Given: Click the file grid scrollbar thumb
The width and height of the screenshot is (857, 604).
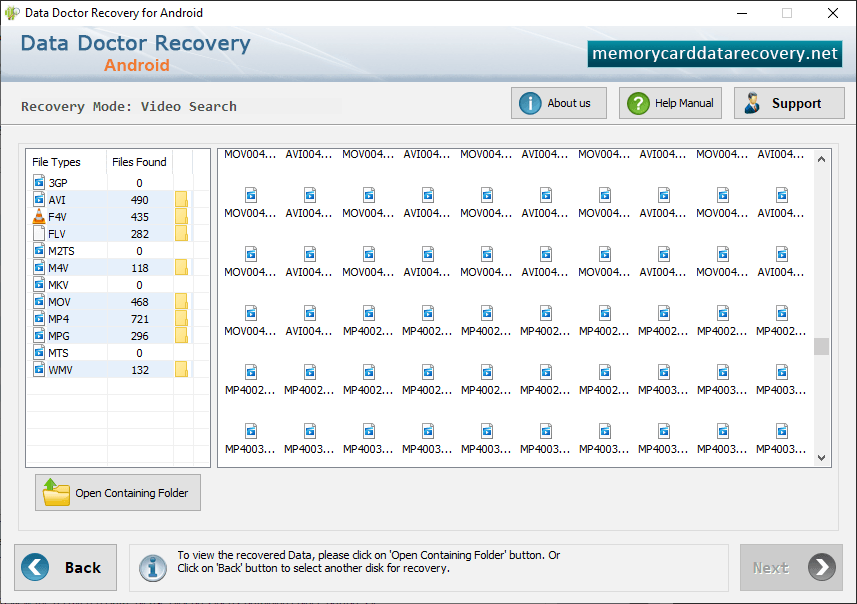Looking at the screenshot, I should tap(821, 347).
